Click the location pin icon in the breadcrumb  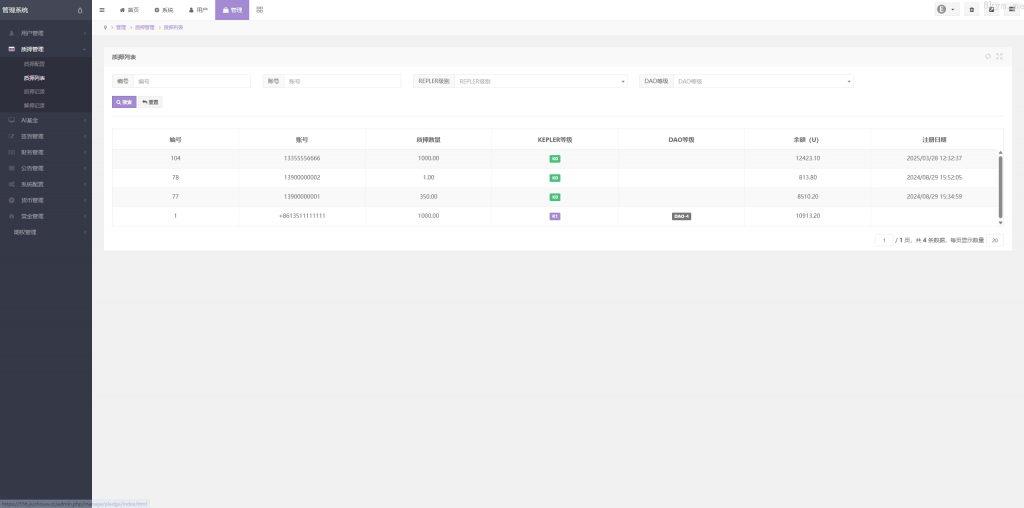coord(106,27)
